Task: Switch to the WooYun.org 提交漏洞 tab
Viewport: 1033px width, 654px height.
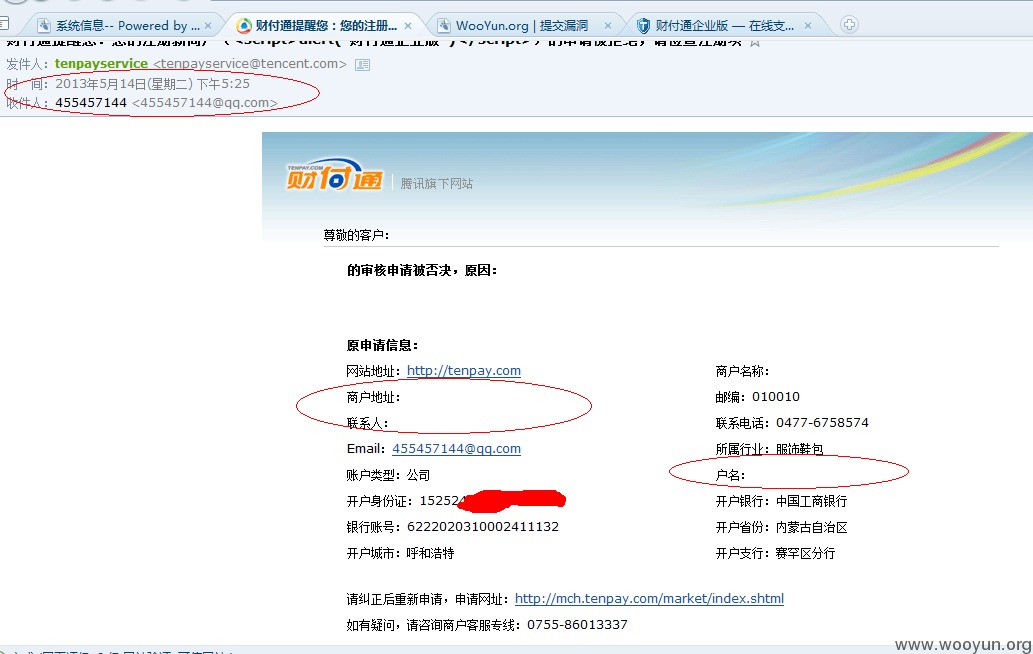Action: [x=522, y=26]
